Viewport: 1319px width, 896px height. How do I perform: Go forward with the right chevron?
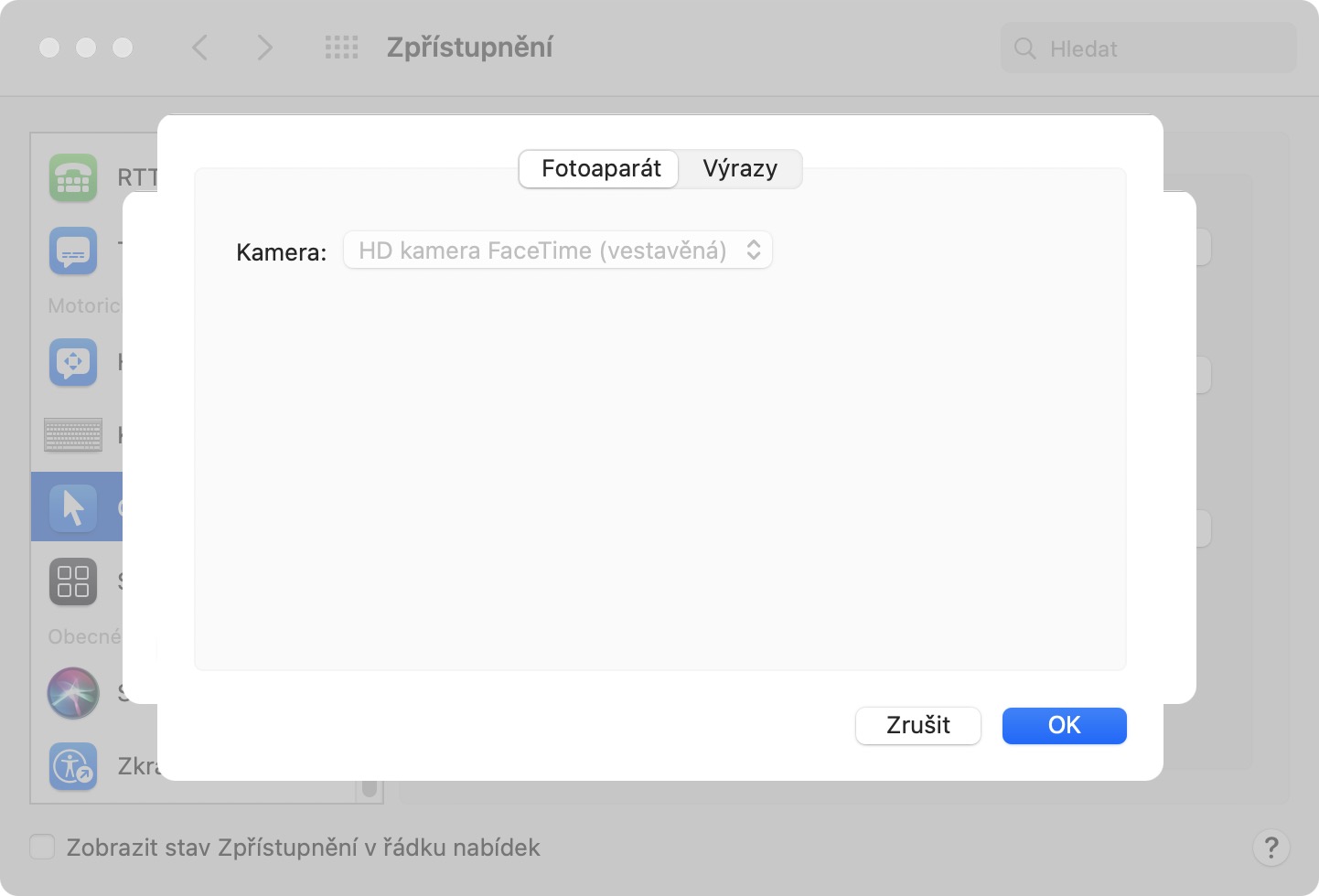click(x=264, y=48)
